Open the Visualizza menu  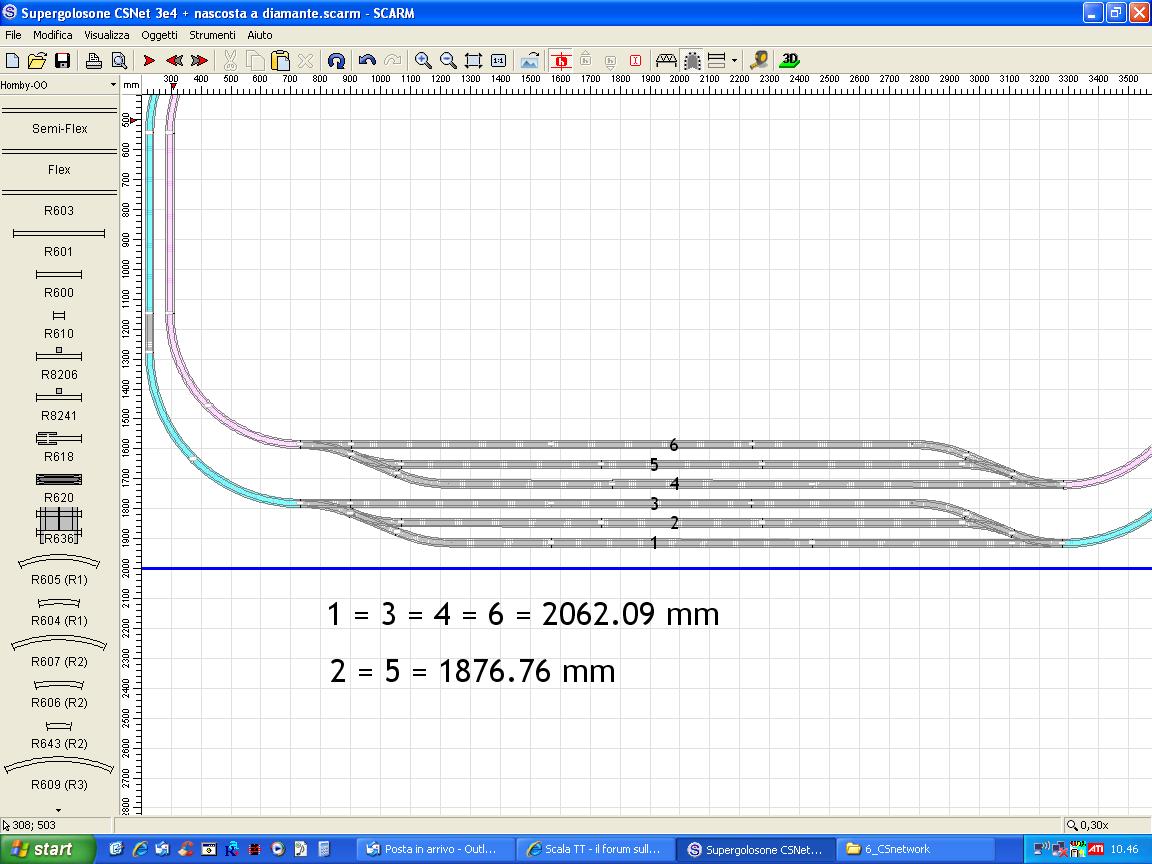107,35
